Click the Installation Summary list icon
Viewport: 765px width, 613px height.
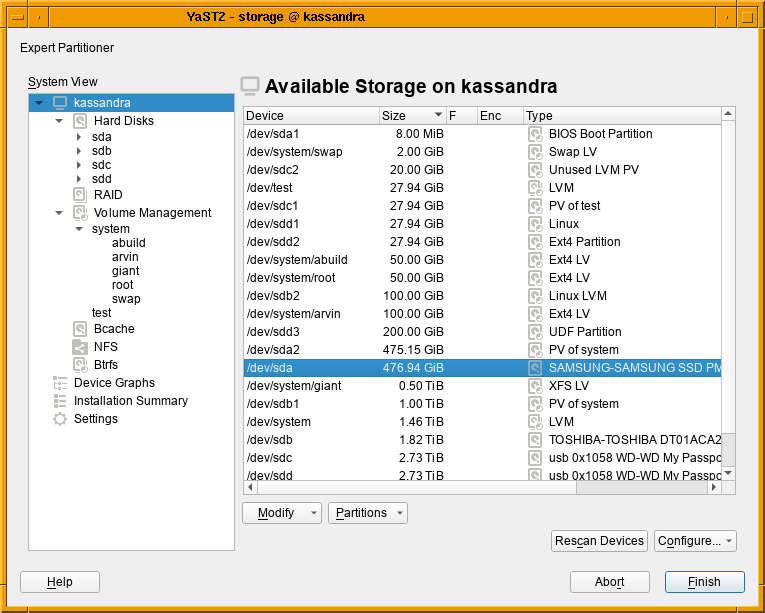pos(60,401)
